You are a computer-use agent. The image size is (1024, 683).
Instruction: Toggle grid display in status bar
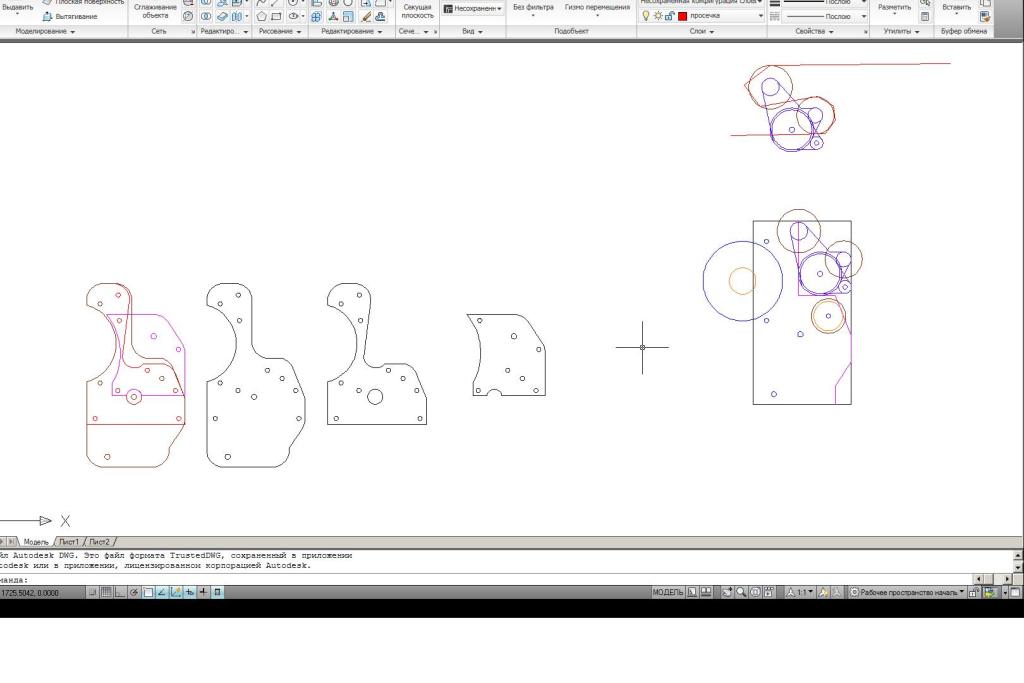click(x=106, y=592)
